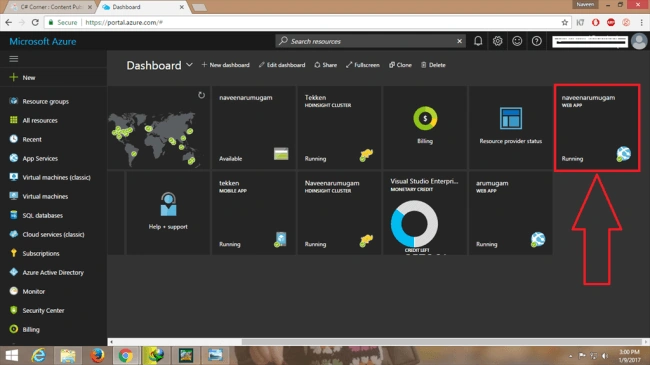This screenshot has width=650, height=365.
Task: Click New in the sidebar
Action: pyautogui.click(x=53, y=78)
